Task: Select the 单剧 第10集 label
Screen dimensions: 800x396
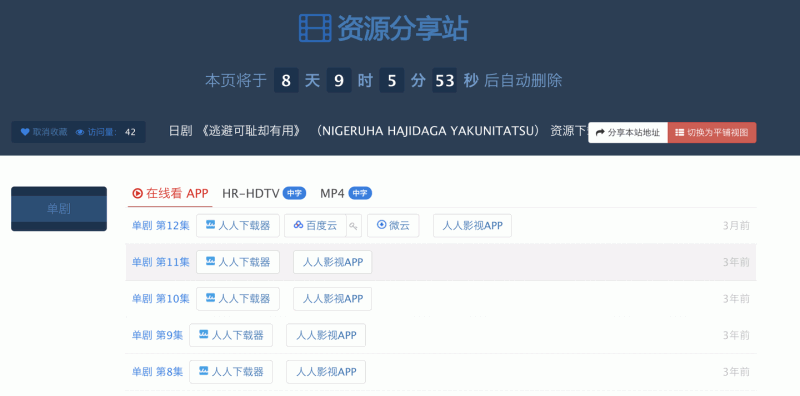Action: [x=161, y=299]
